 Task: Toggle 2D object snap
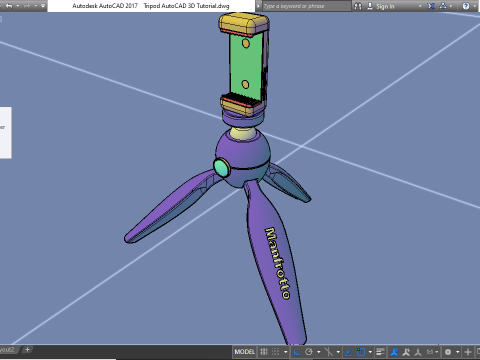click(x=361, y=352)
